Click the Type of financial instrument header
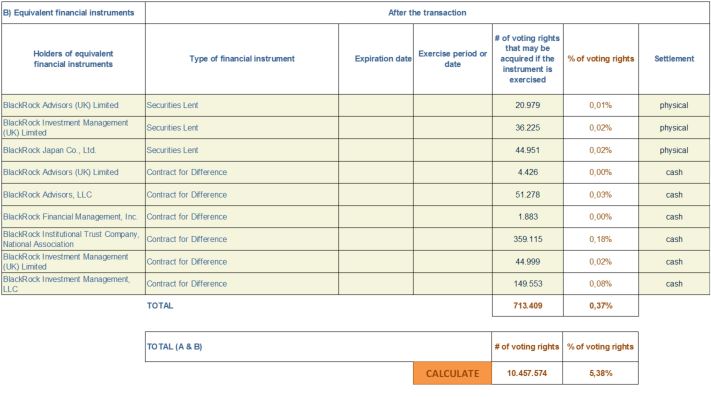 pos(242,59)
